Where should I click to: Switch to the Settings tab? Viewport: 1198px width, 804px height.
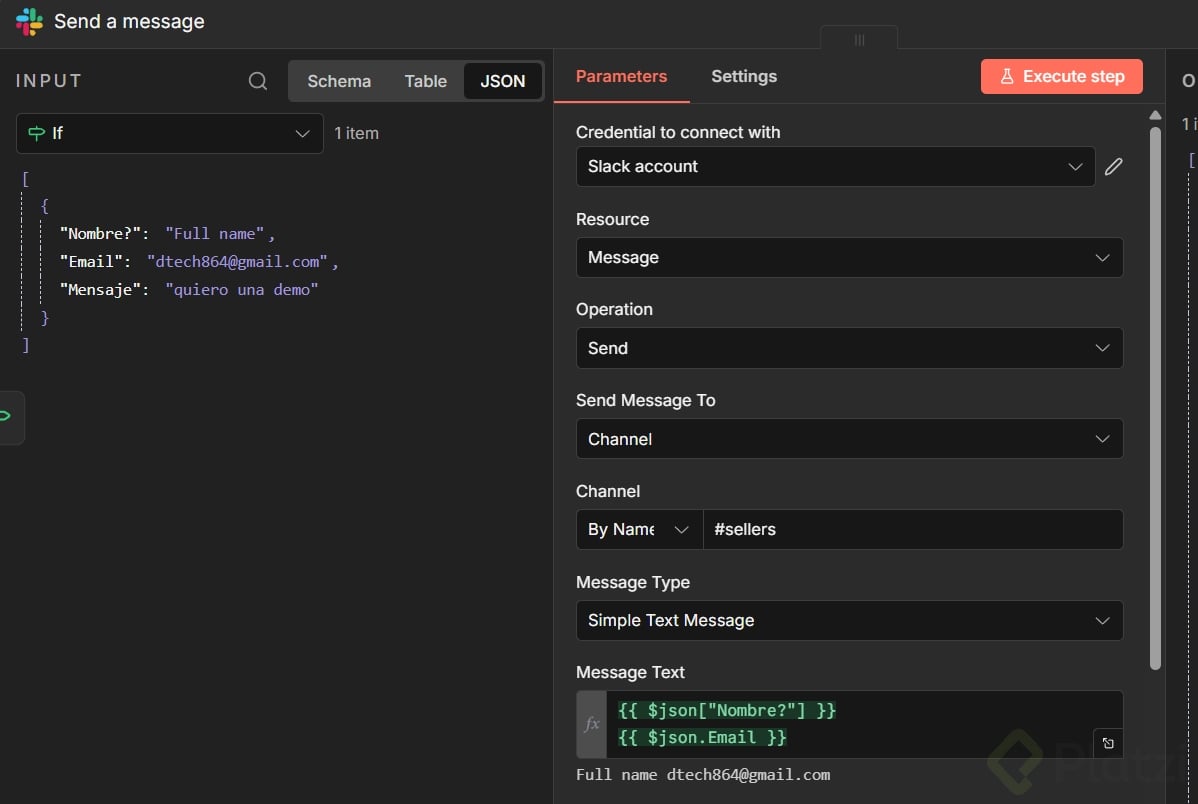[744, 77]
